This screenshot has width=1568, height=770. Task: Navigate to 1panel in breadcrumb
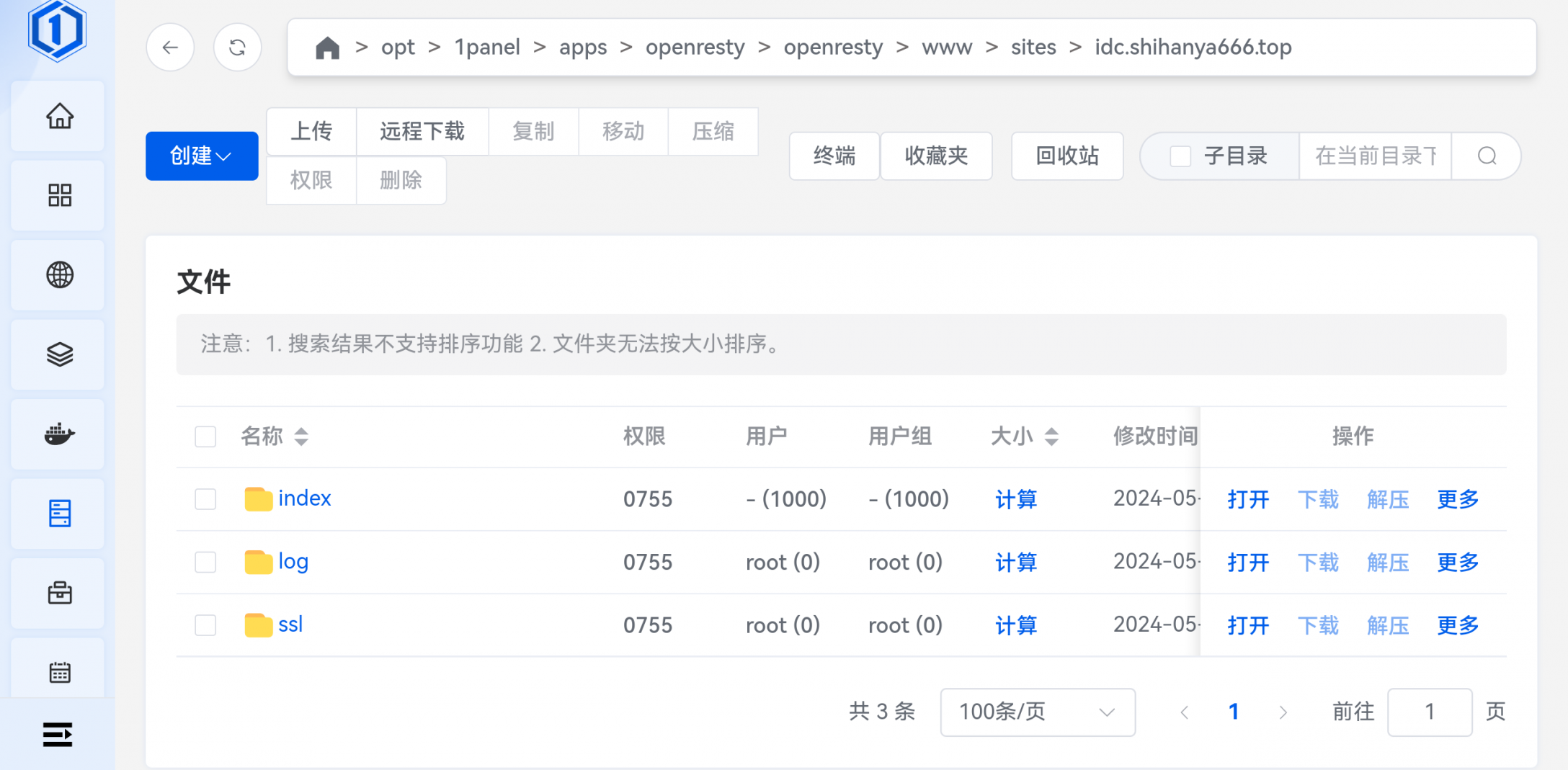487,48
